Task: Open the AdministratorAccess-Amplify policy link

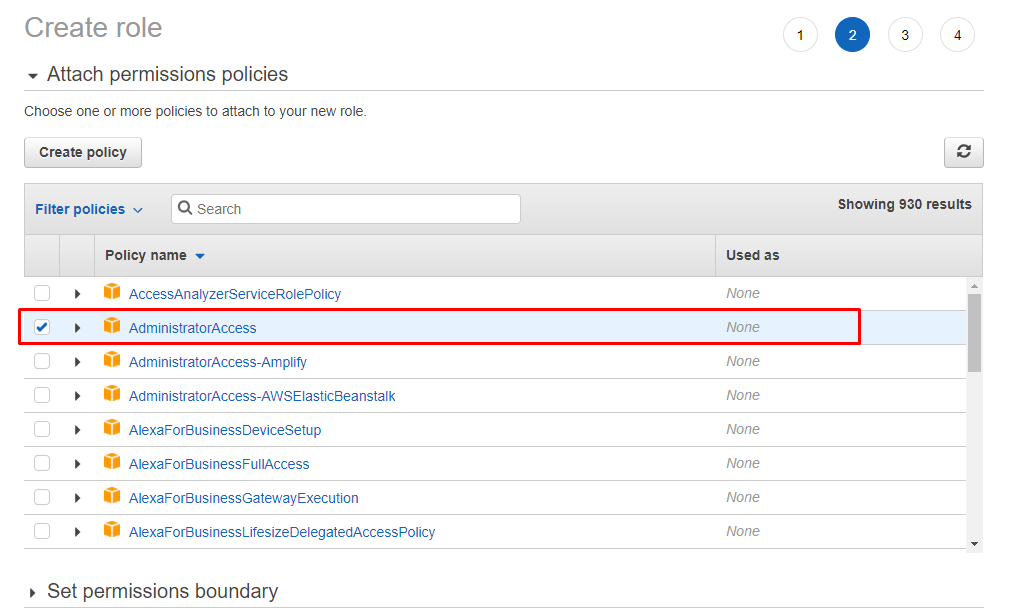Action: (x=217, y=362)
